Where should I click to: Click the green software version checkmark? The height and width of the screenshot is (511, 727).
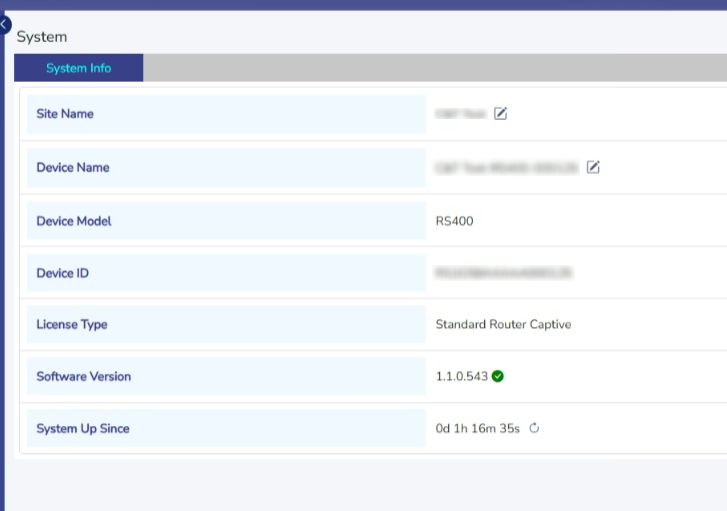[498, 377]
